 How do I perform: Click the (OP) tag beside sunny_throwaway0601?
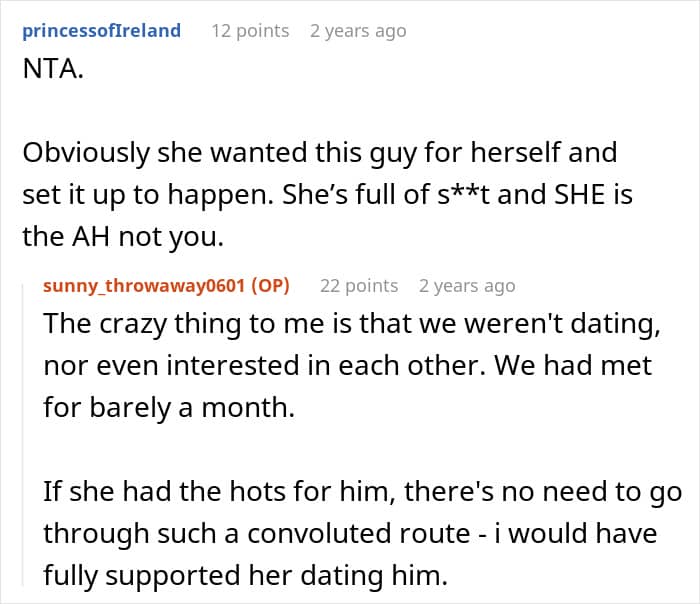270,285
